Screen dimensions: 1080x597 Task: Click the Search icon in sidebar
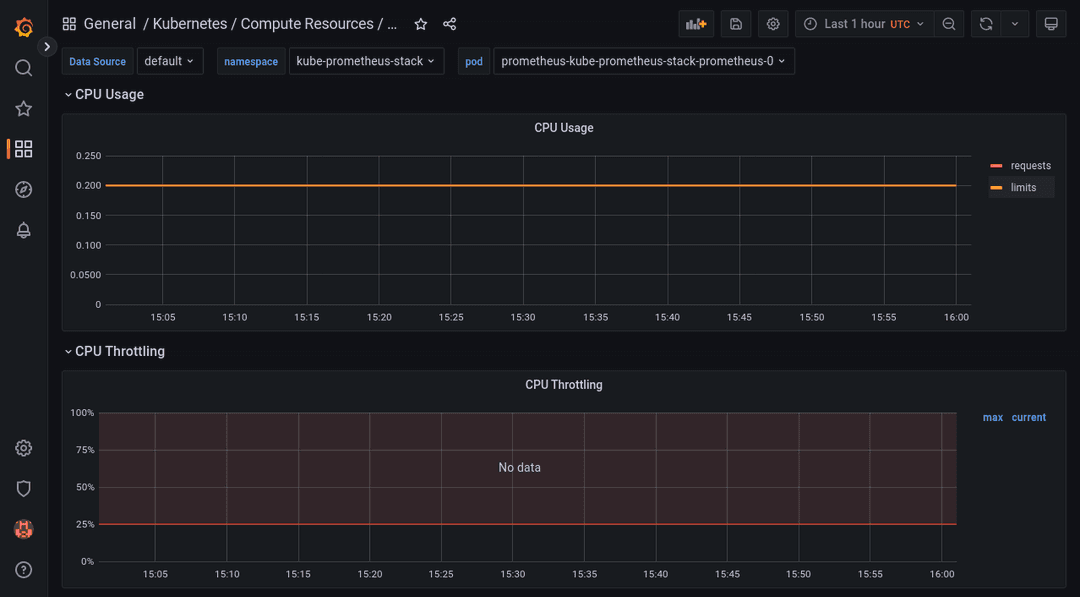(23, 68)
